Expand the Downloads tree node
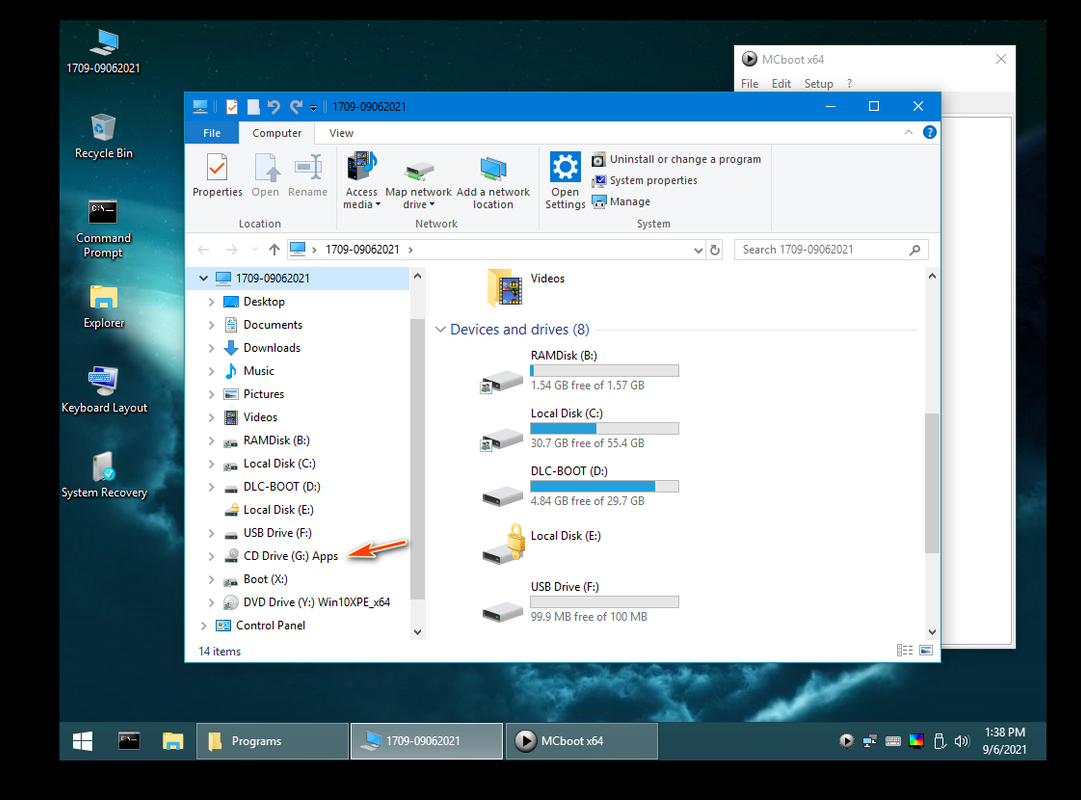This screenshot has height=800, width=1081. click(212, 348)
